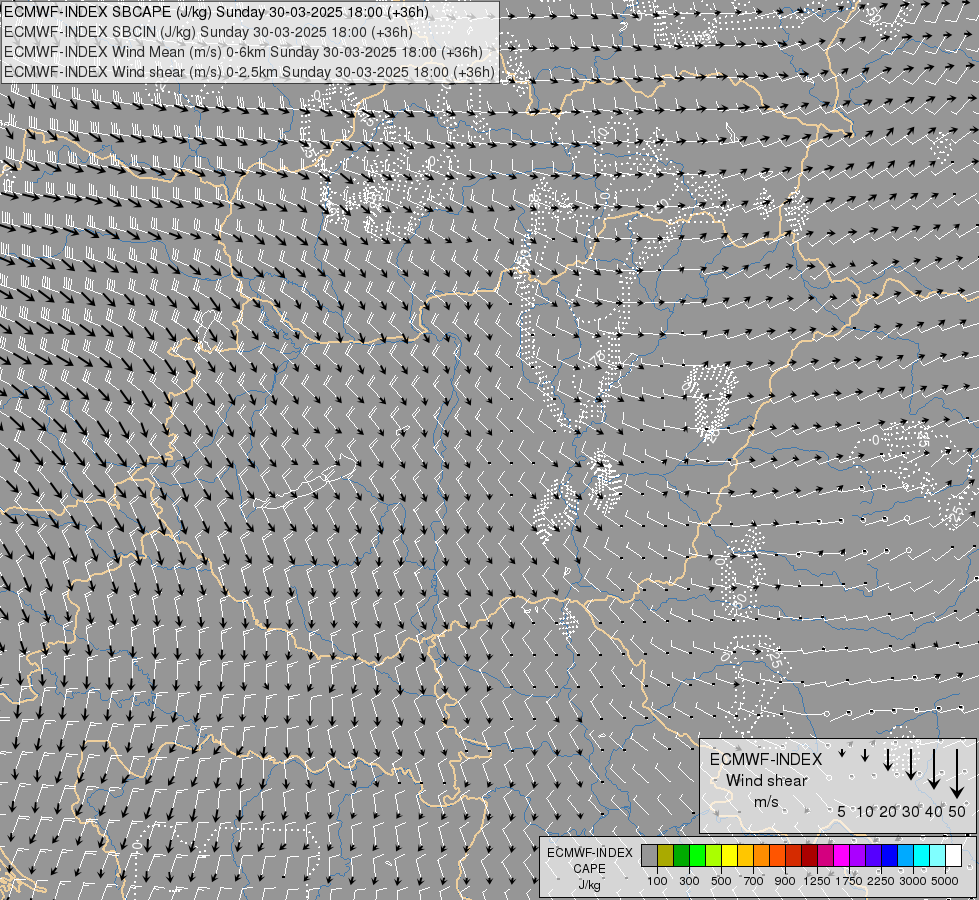This screenshot has height=900, width=979.
Task: Click the wind shear arrow above label 30
Action: (910, 764)
